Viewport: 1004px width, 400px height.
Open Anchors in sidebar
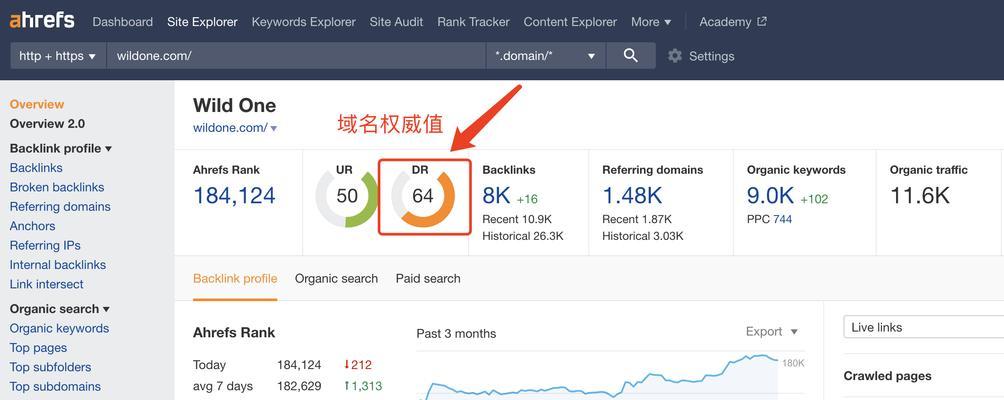point(32,226)
